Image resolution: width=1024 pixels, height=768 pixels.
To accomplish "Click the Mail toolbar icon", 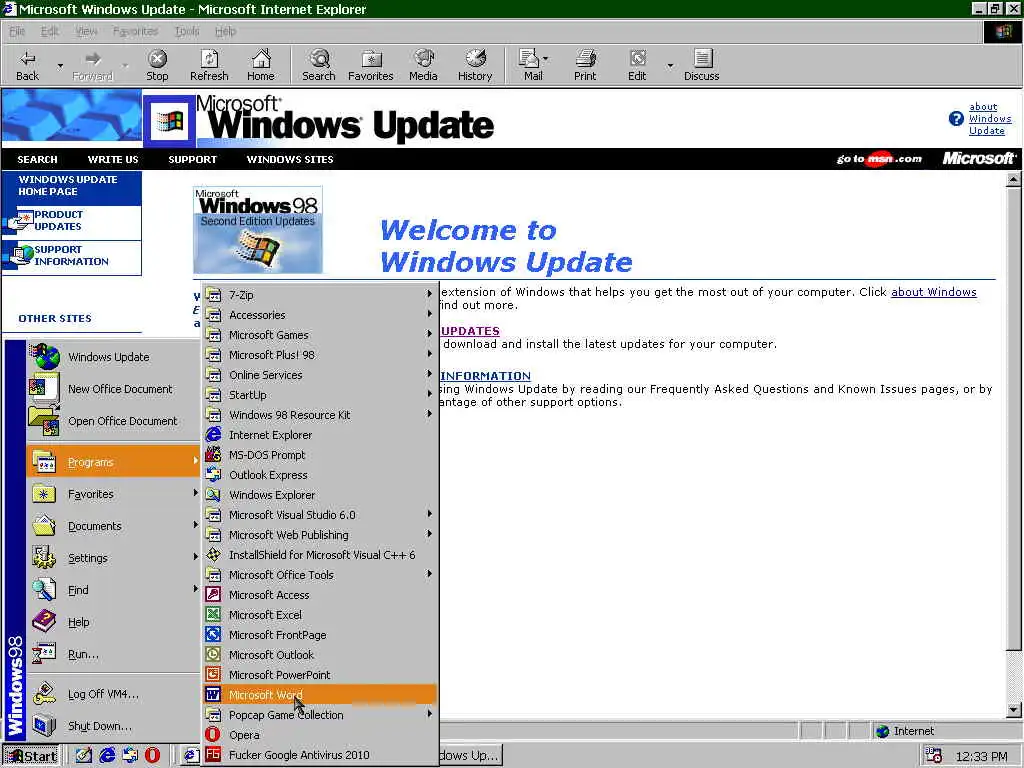I will tap(530, 65).
